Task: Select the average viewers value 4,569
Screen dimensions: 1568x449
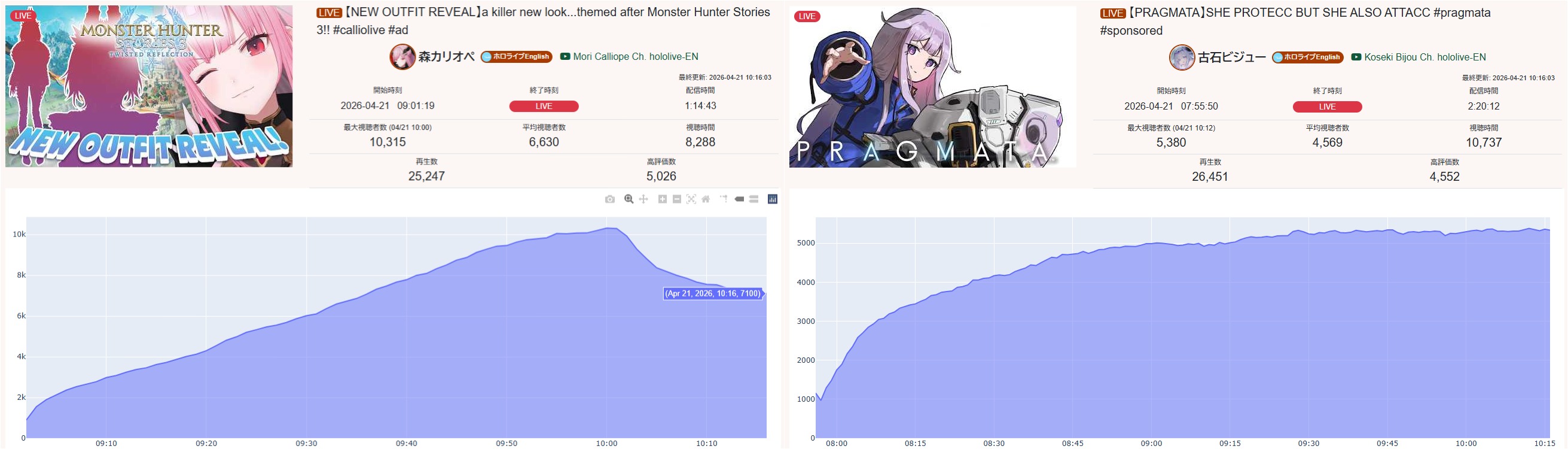Action: (x=1328, y=142)
